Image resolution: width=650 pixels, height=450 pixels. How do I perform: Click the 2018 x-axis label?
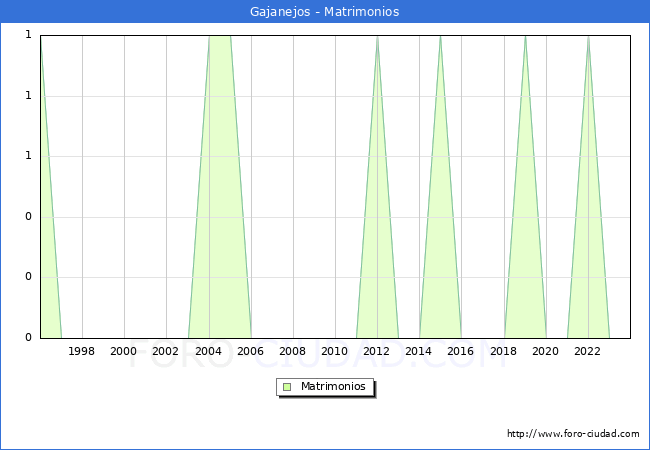tap(503, 351)
